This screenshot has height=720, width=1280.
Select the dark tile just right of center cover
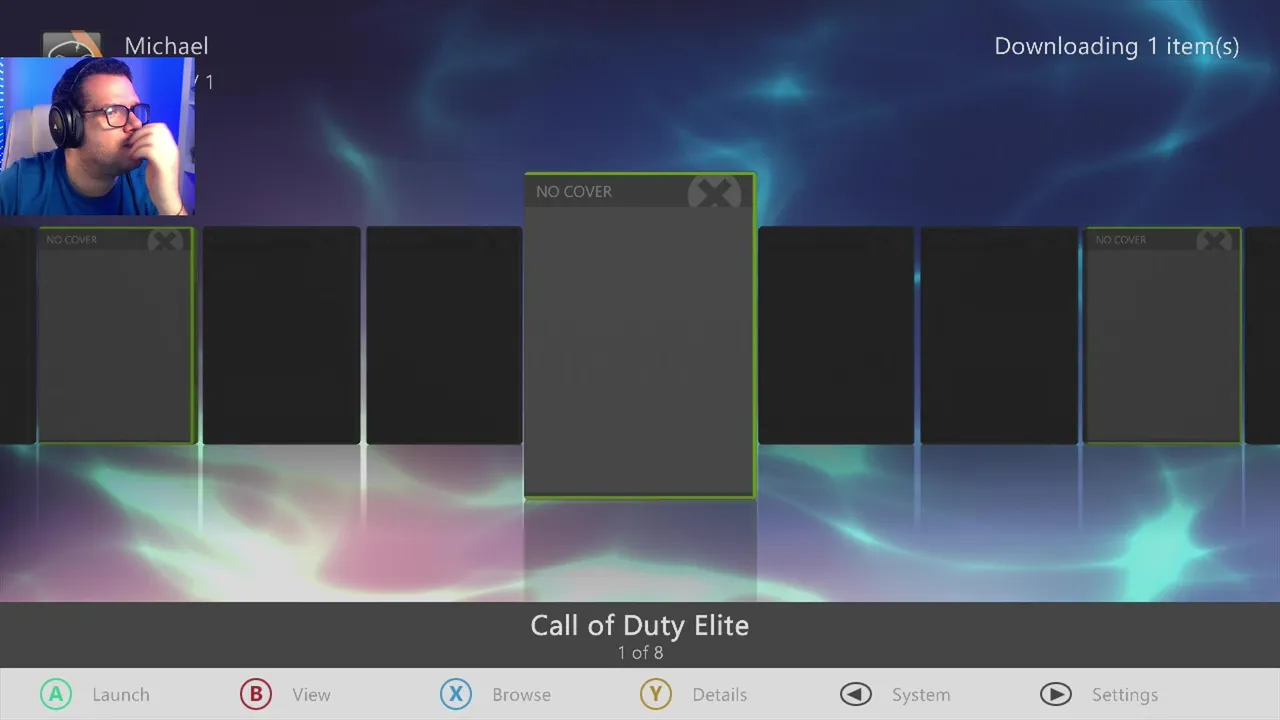836,335
